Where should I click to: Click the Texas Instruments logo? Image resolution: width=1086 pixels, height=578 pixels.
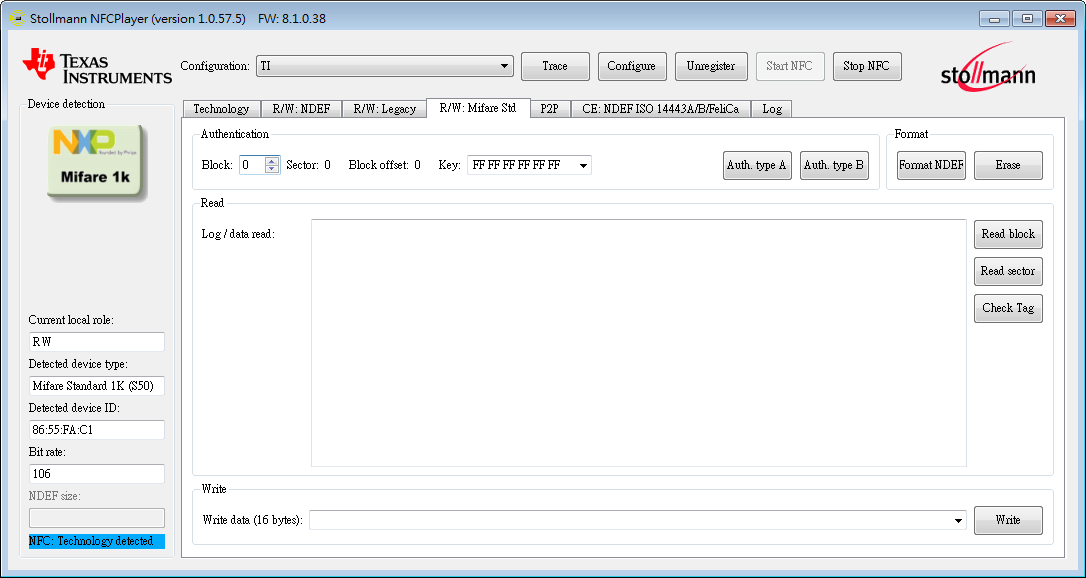[x=96, y=66]
